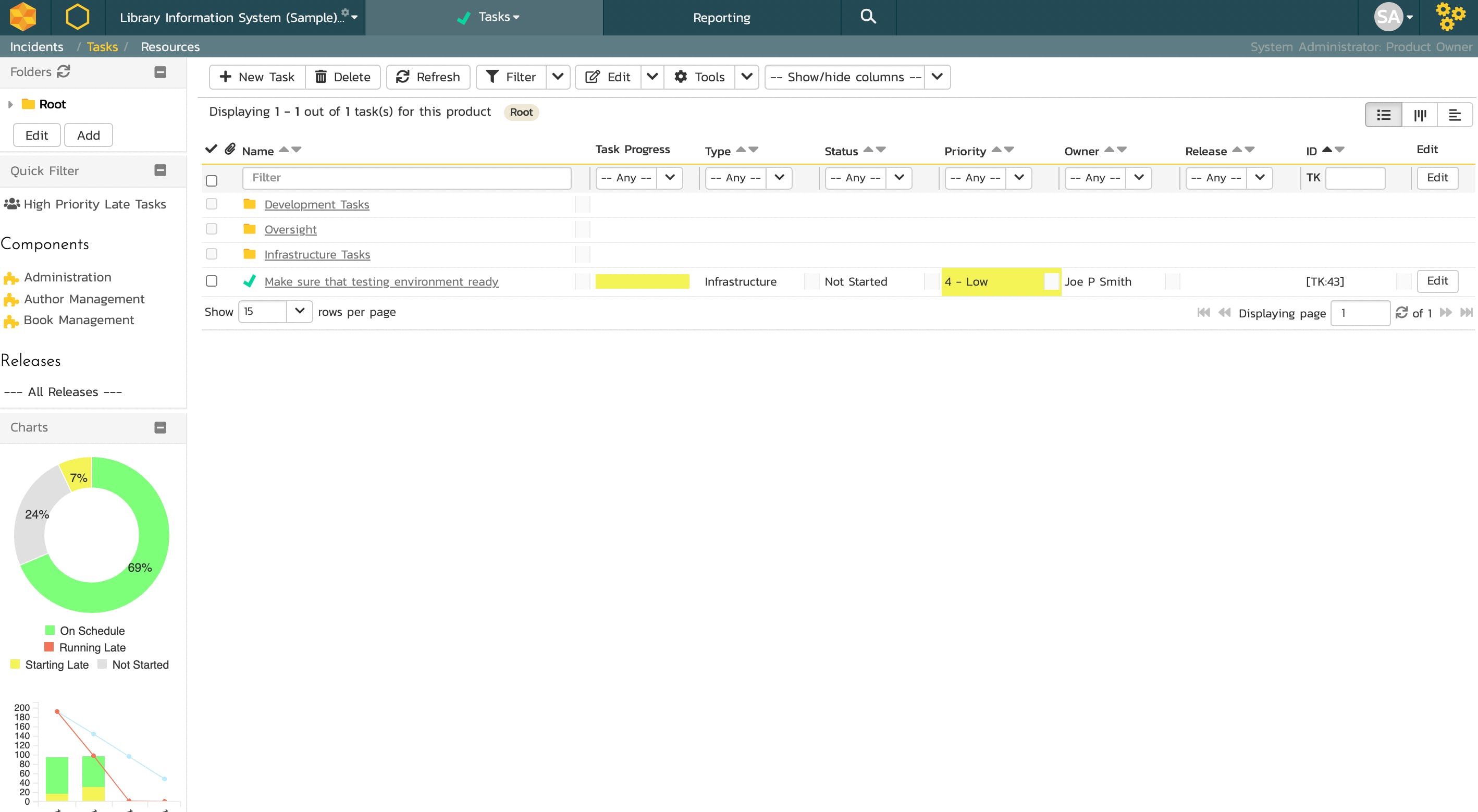Screen dimensions: 1478x812
Task: Click the global search magnifier icon
Action: 868,17
